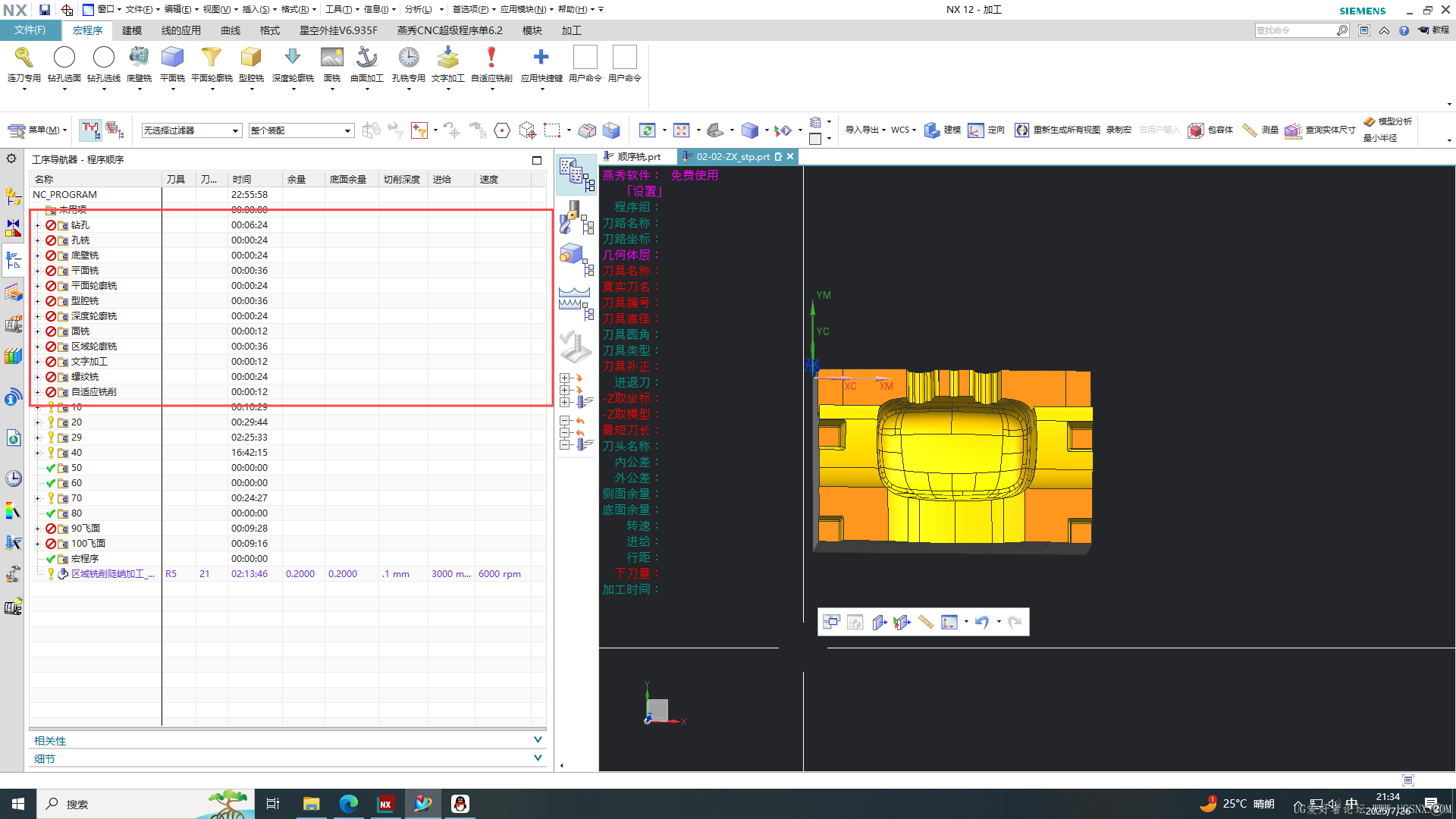Switch to 建模 ribbon tab

click(132, 30)
